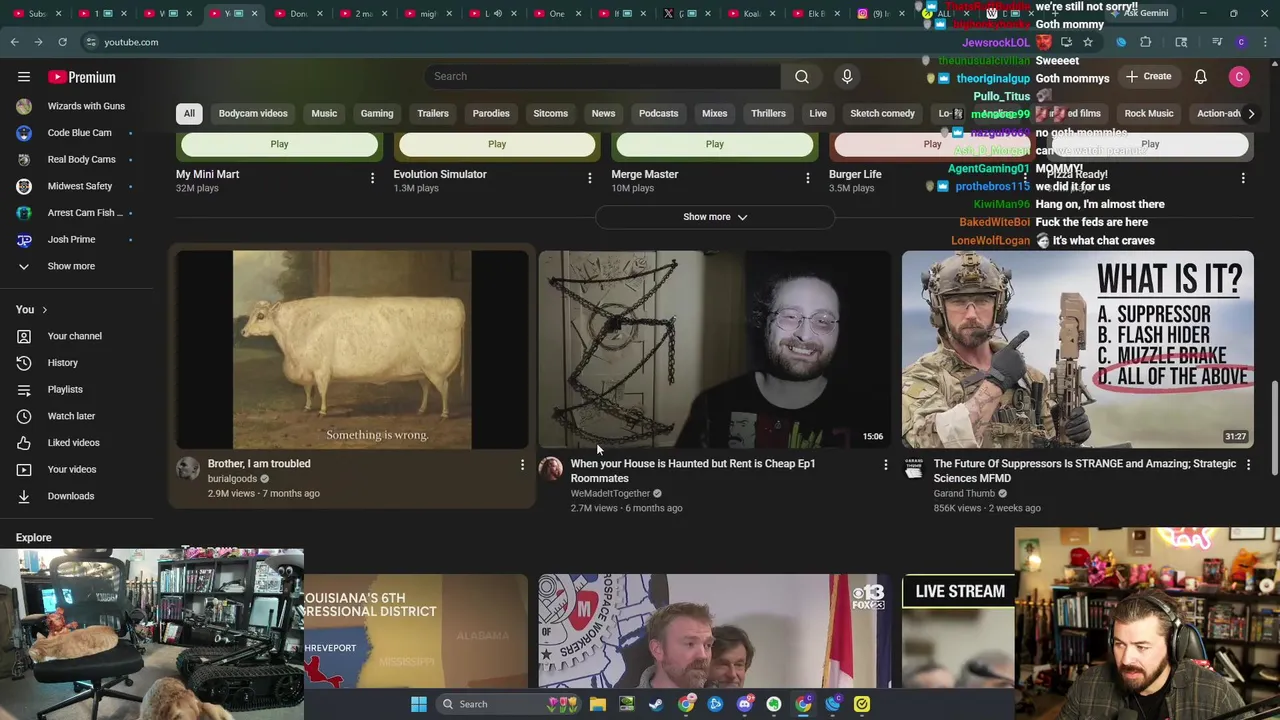This screenshot has height=720, width=1280.
Task: Open the Chrome three-dot menu
Action: click(x=1263, y=42)
